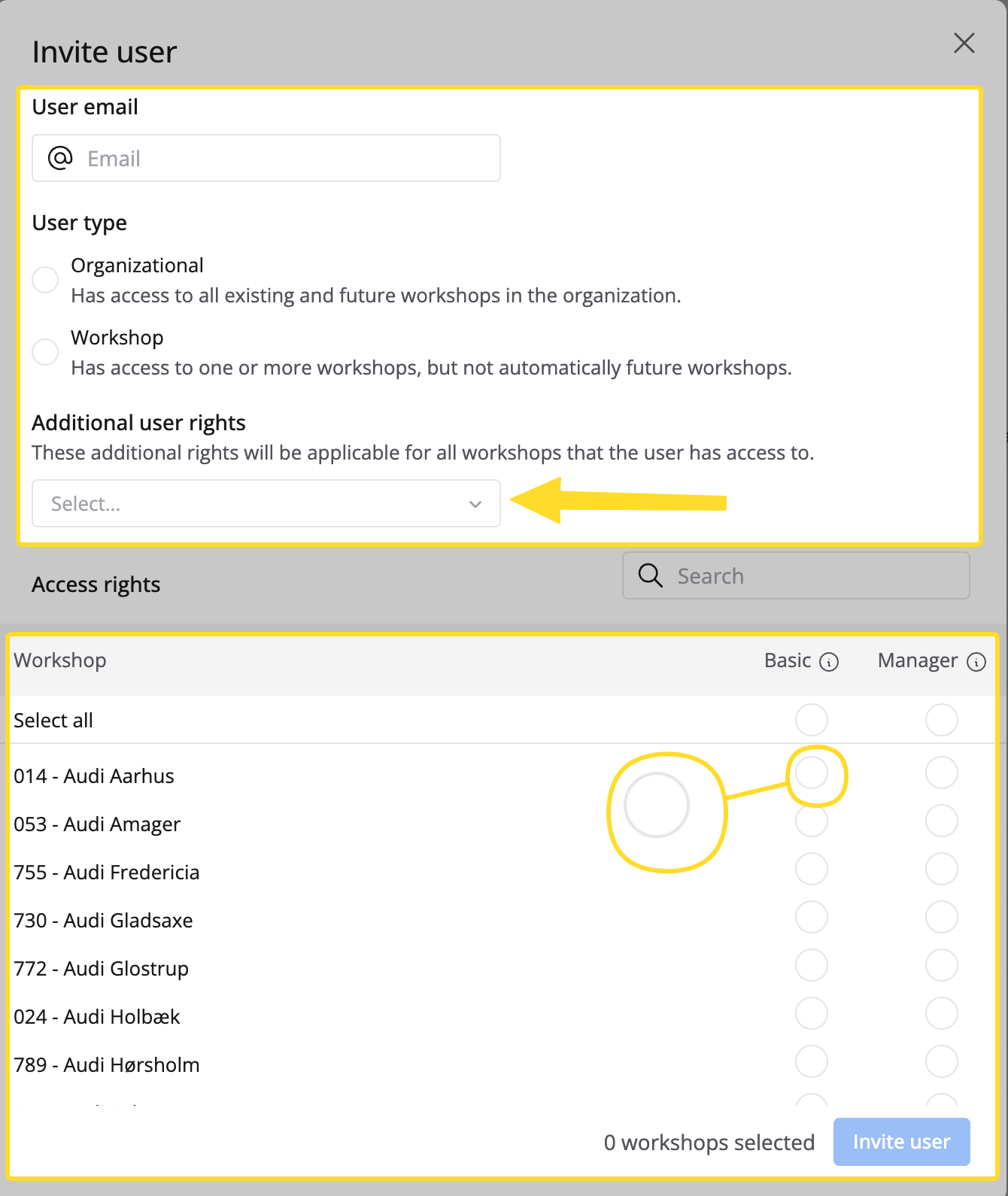Enable Manager access for 053 - Audi Amager
Viewport: 1008px width, 1196px height.
click(942, 821)
